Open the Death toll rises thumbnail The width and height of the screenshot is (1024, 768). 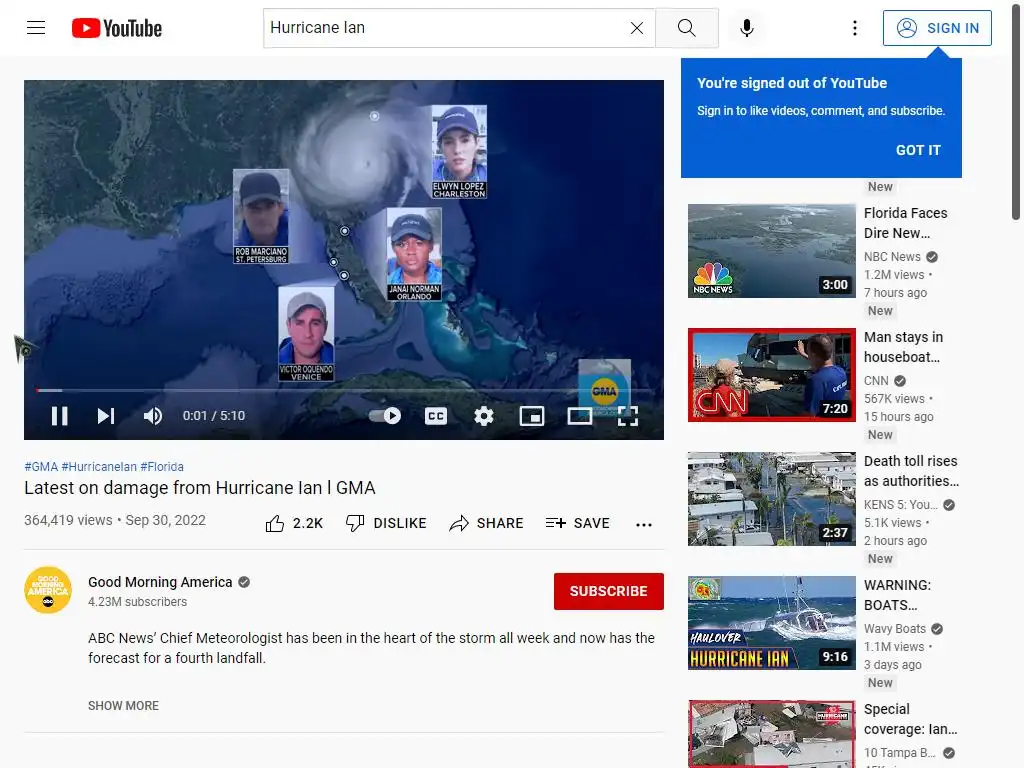(x=772, y=499)
